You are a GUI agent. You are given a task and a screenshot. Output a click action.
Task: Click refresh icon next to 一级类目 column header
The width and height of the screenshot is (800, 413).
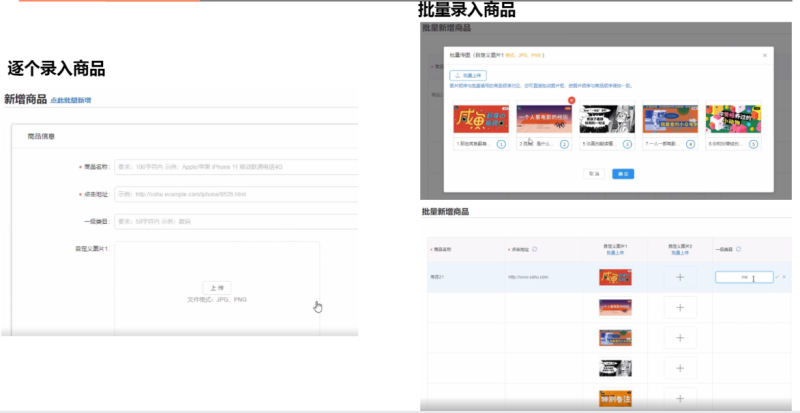738,249
